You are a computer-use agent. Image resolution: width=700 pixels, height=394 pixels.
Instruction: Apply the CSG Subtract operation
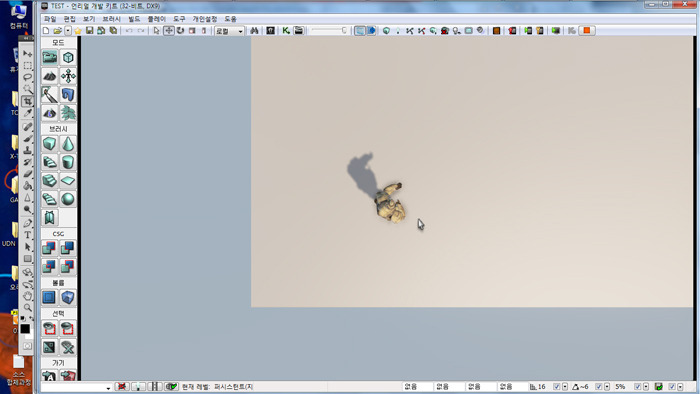[68, 248]
